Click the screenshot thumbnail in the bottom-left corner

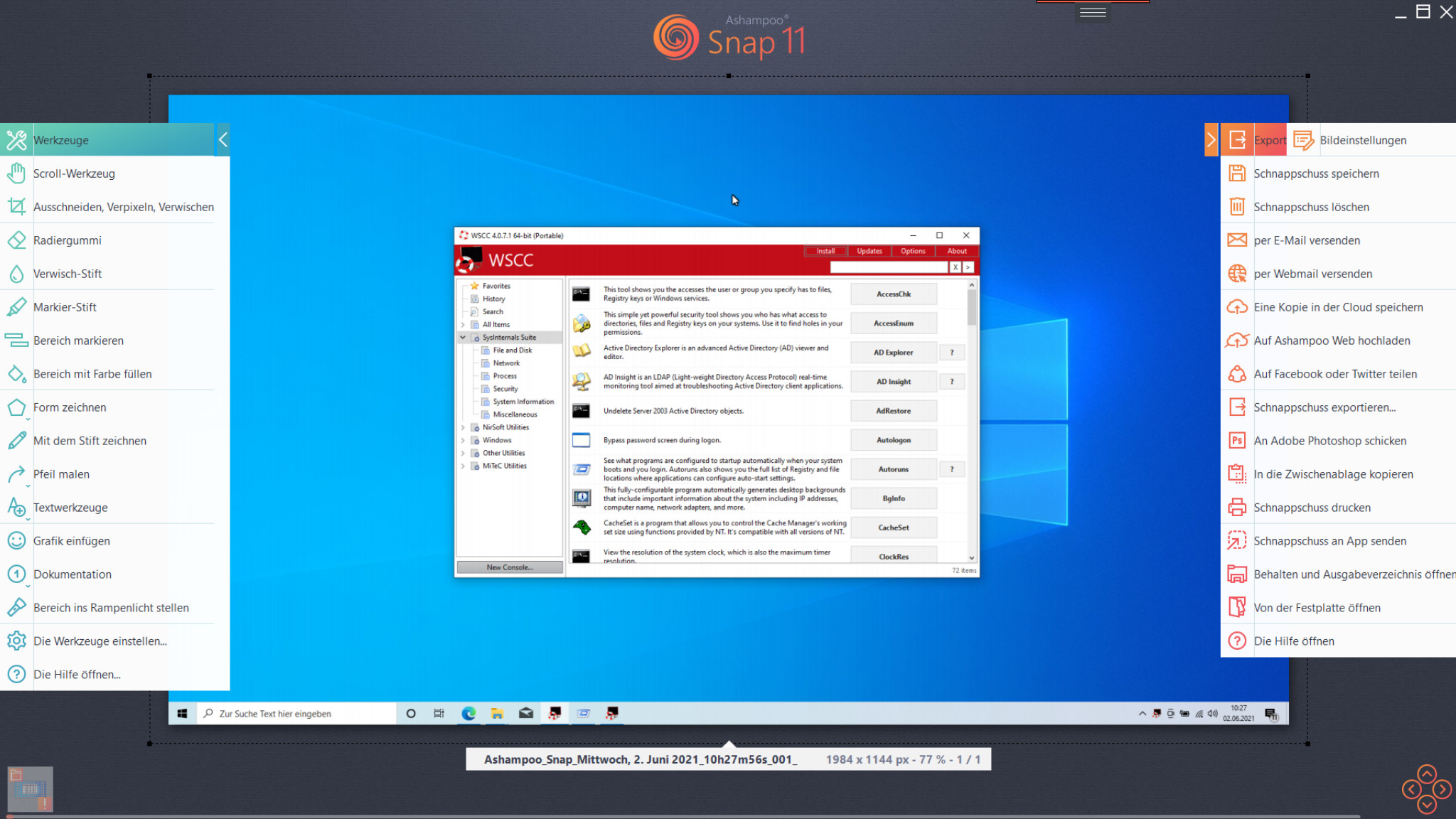pyautogui.click(x=31, y=788)
